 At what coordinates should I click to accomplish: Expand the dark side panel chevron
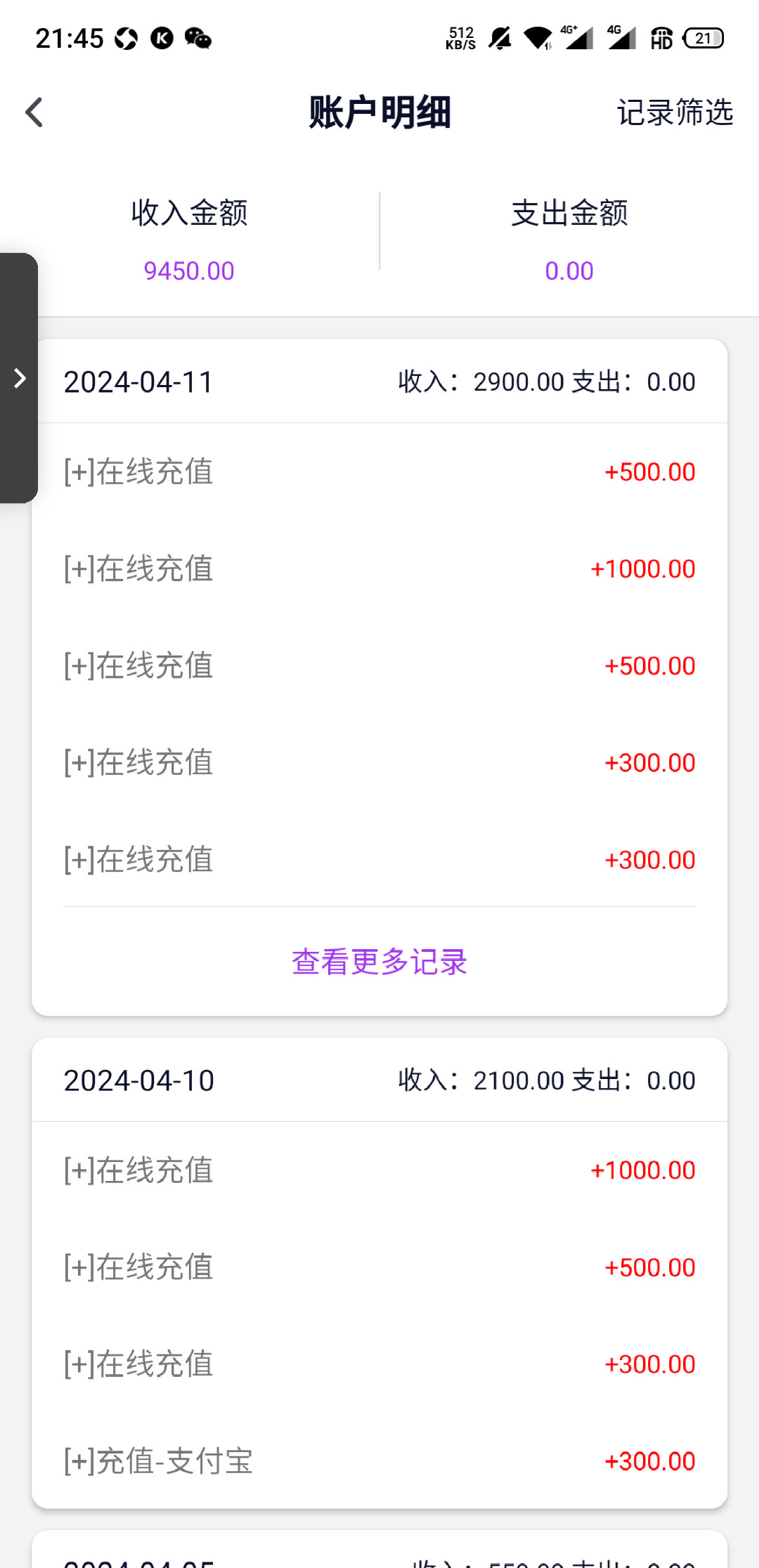20,379
